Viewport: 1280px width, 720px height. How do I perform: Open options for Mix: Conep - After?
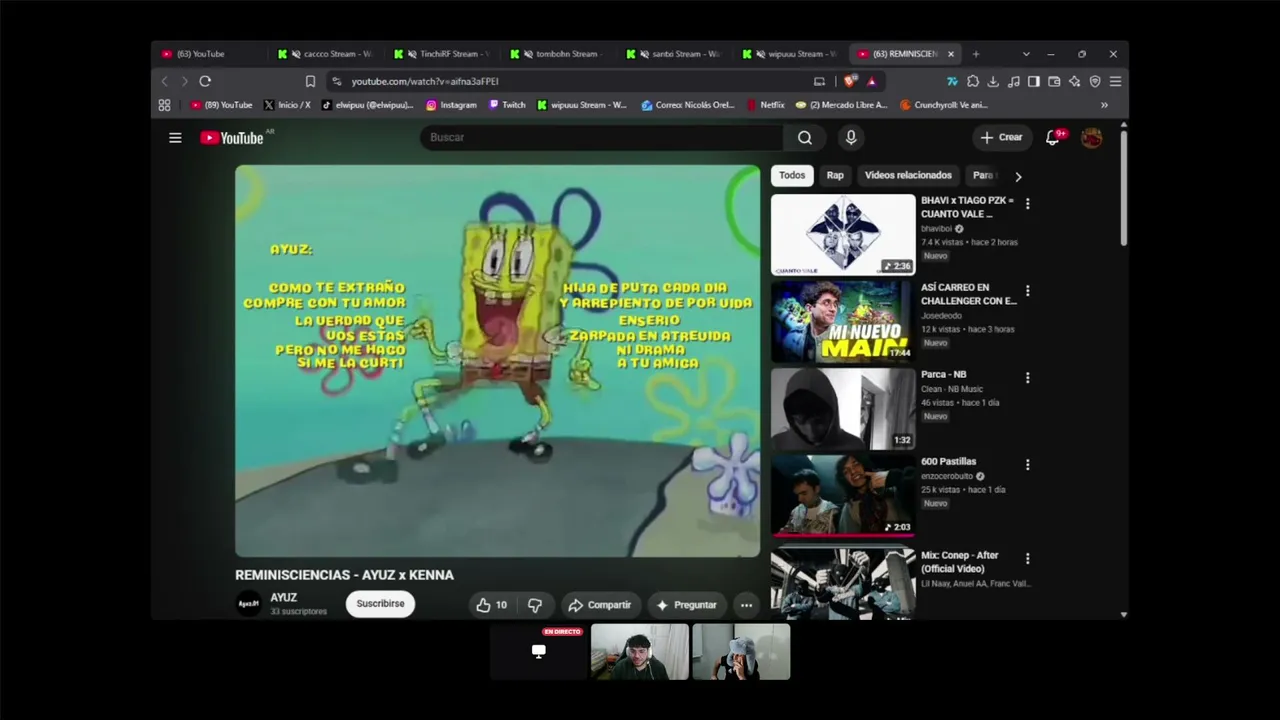click(x=1027, y=559)
